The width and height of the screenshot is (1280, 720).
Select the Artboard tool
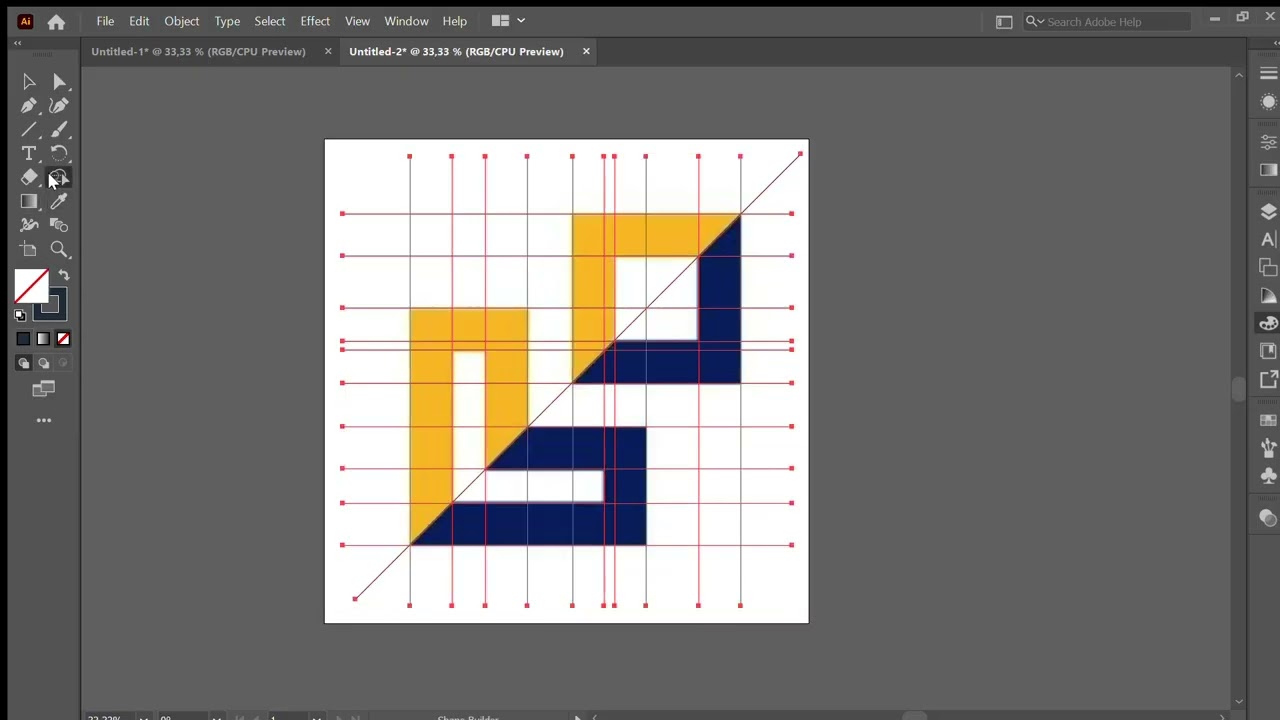pos(29,250)
